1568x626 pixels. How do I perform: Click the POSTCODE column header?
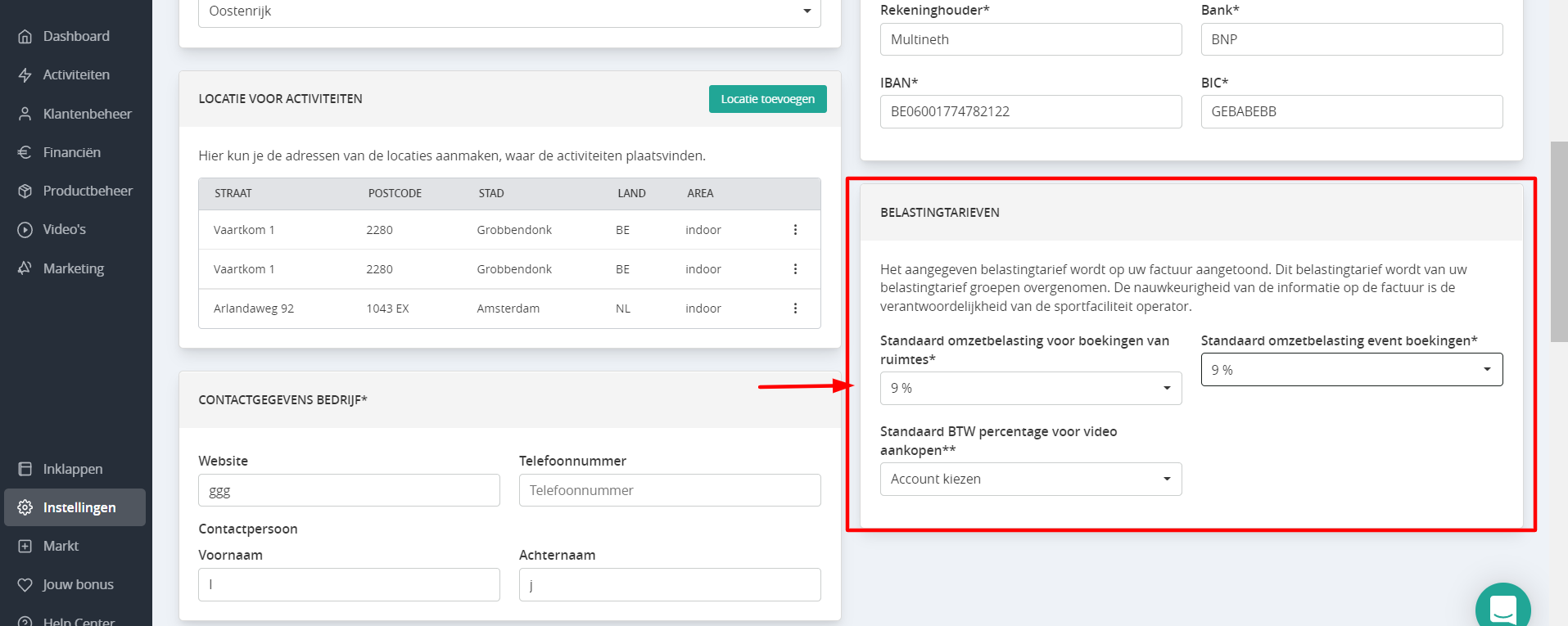pyautogui.click(x=395, y=194)
